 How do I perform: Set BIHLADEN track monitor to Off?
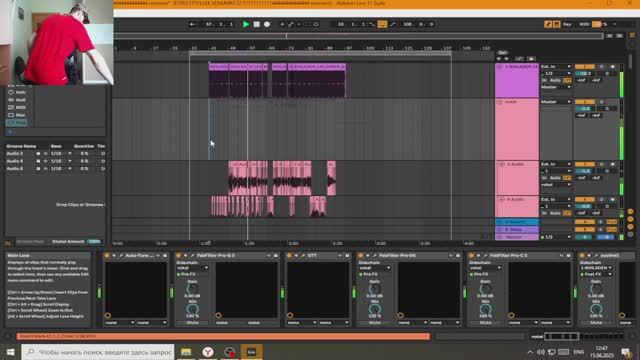(x=567, y=80)
